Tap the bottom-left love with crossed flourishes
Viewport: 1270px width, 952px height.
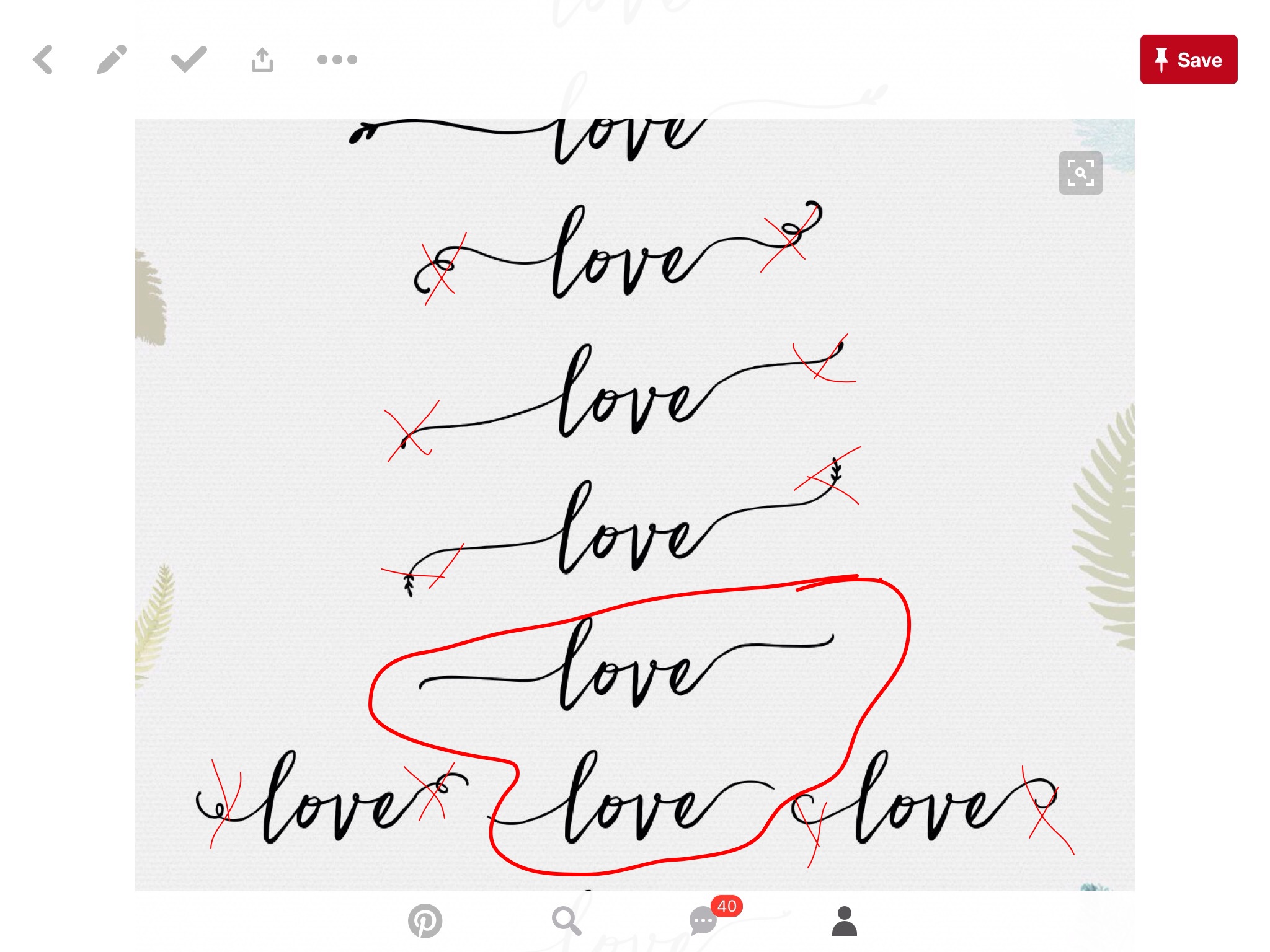pos(329,803)
